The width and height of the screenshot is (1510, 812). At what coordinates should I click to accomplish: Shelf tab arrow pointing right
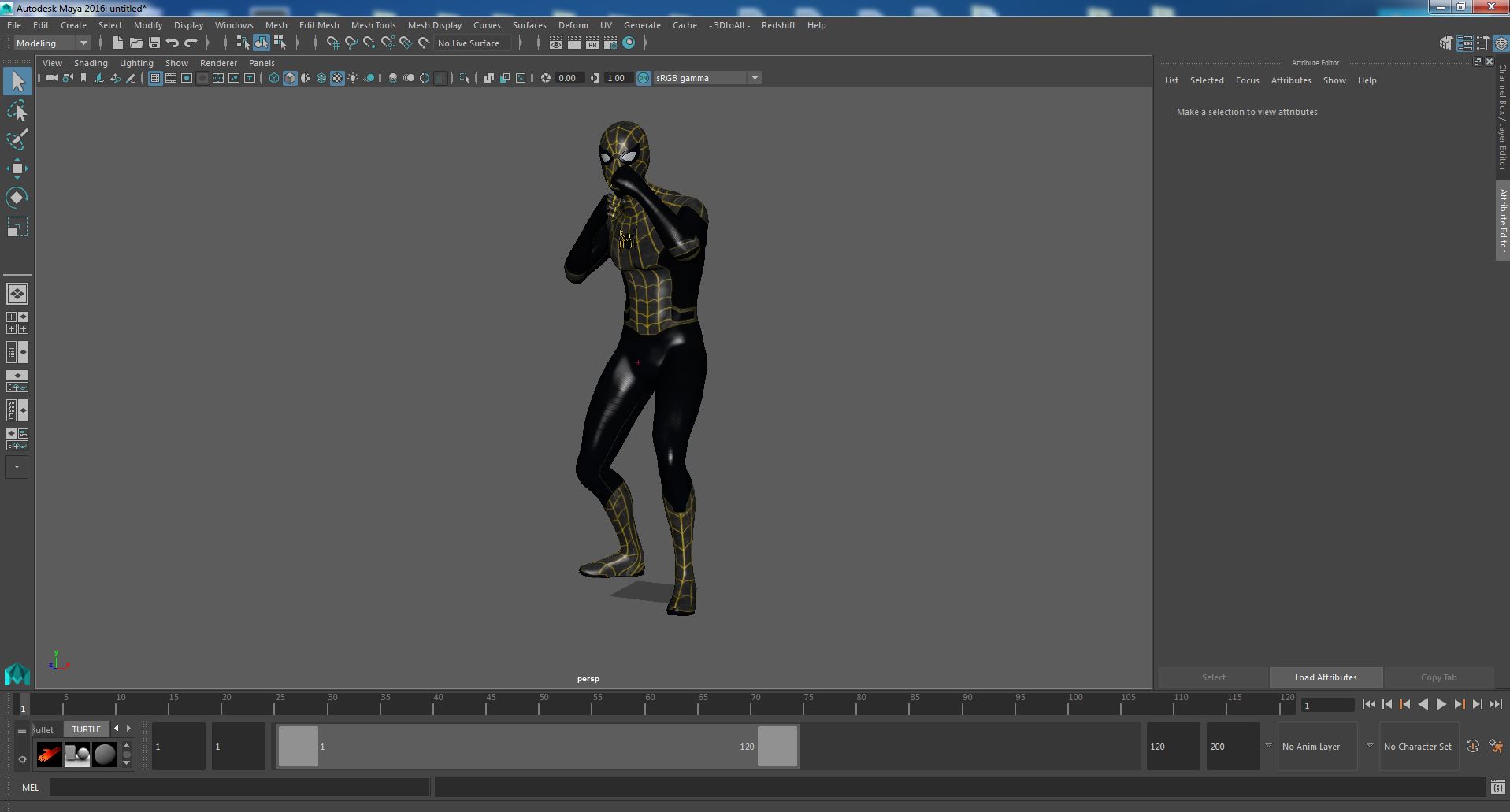coord(129,729)
